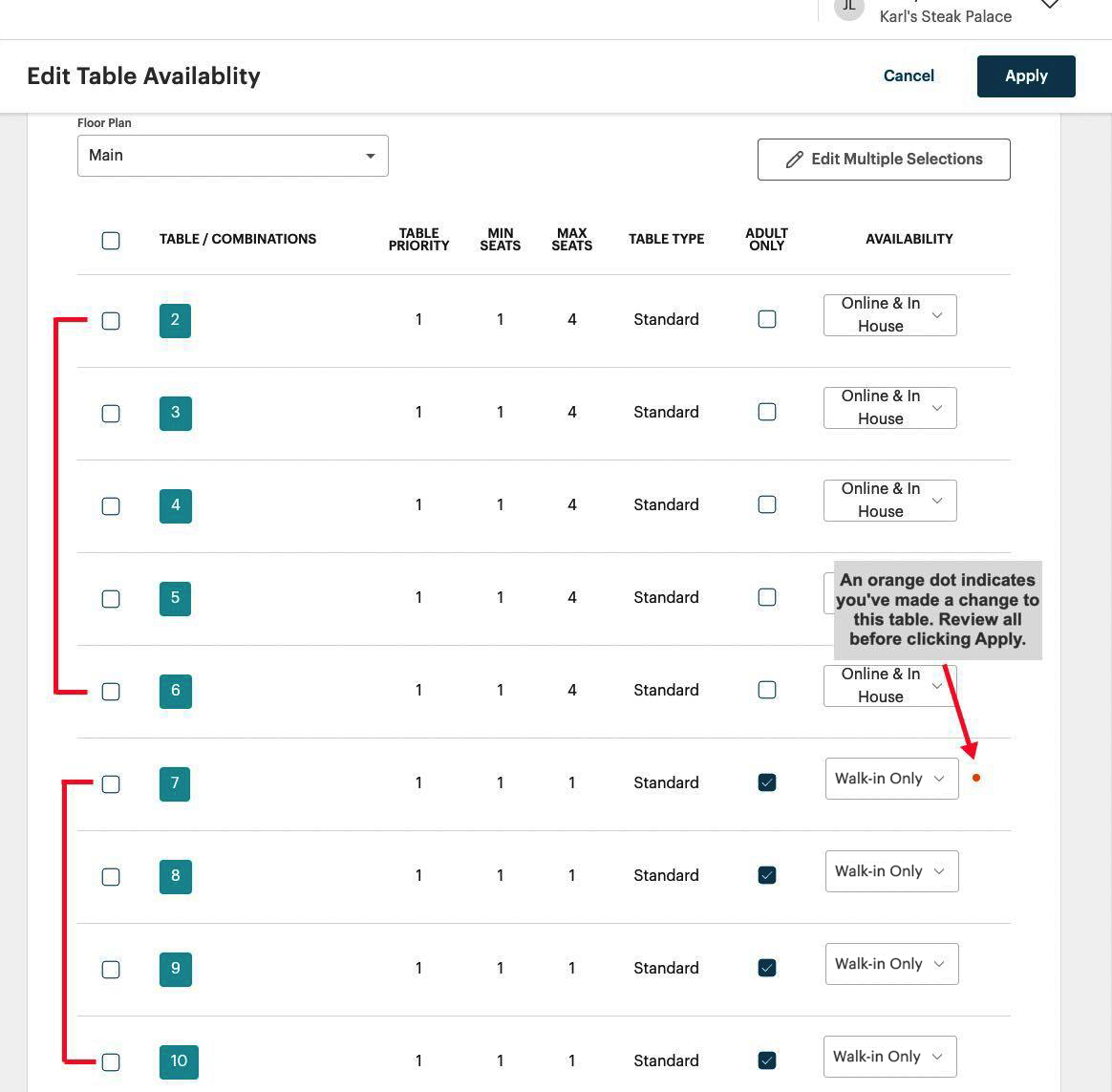Click the table 2 teal badge

tap(175, 320)
